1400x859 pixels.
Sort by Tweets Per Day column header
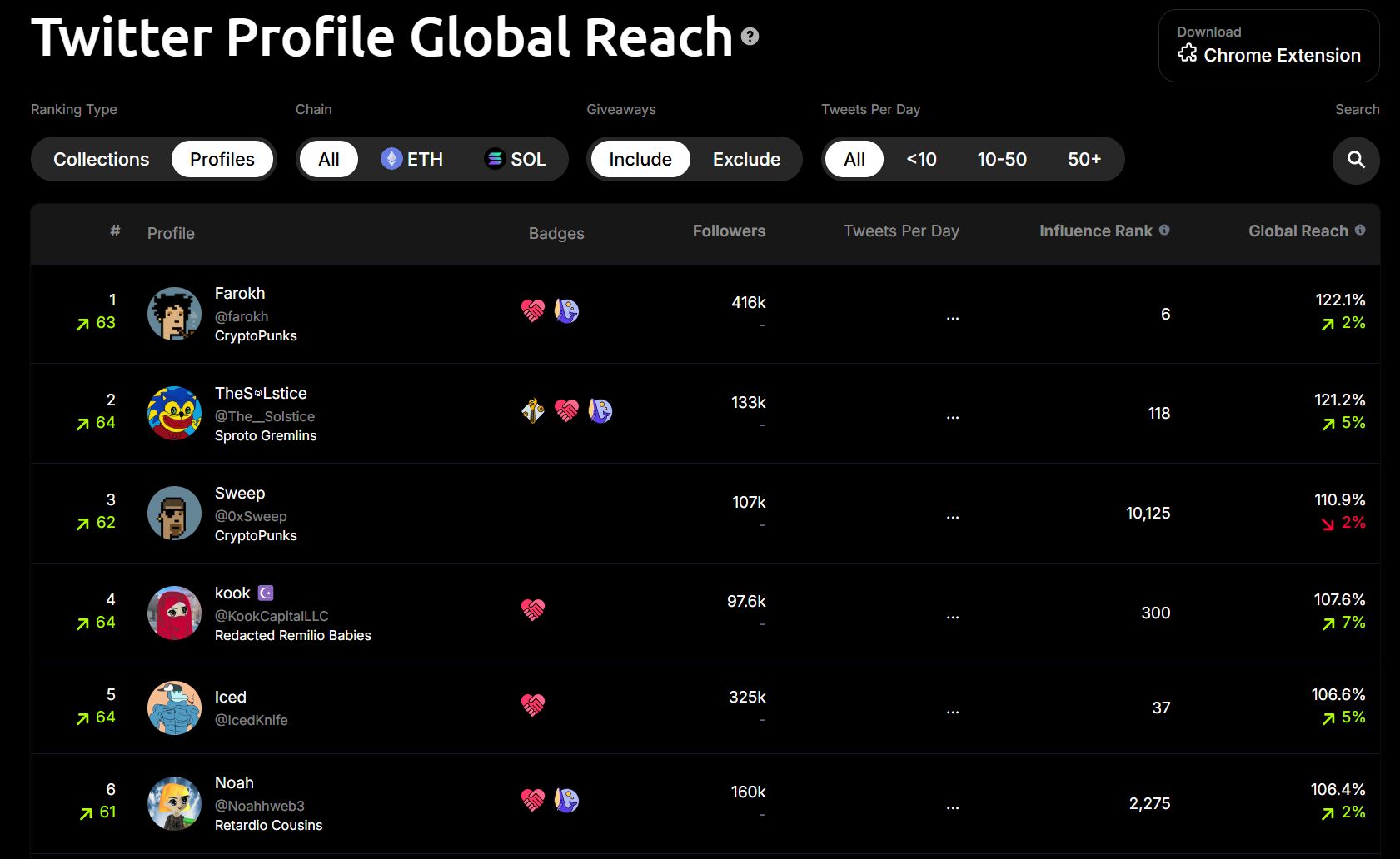[x=901, y=231]
